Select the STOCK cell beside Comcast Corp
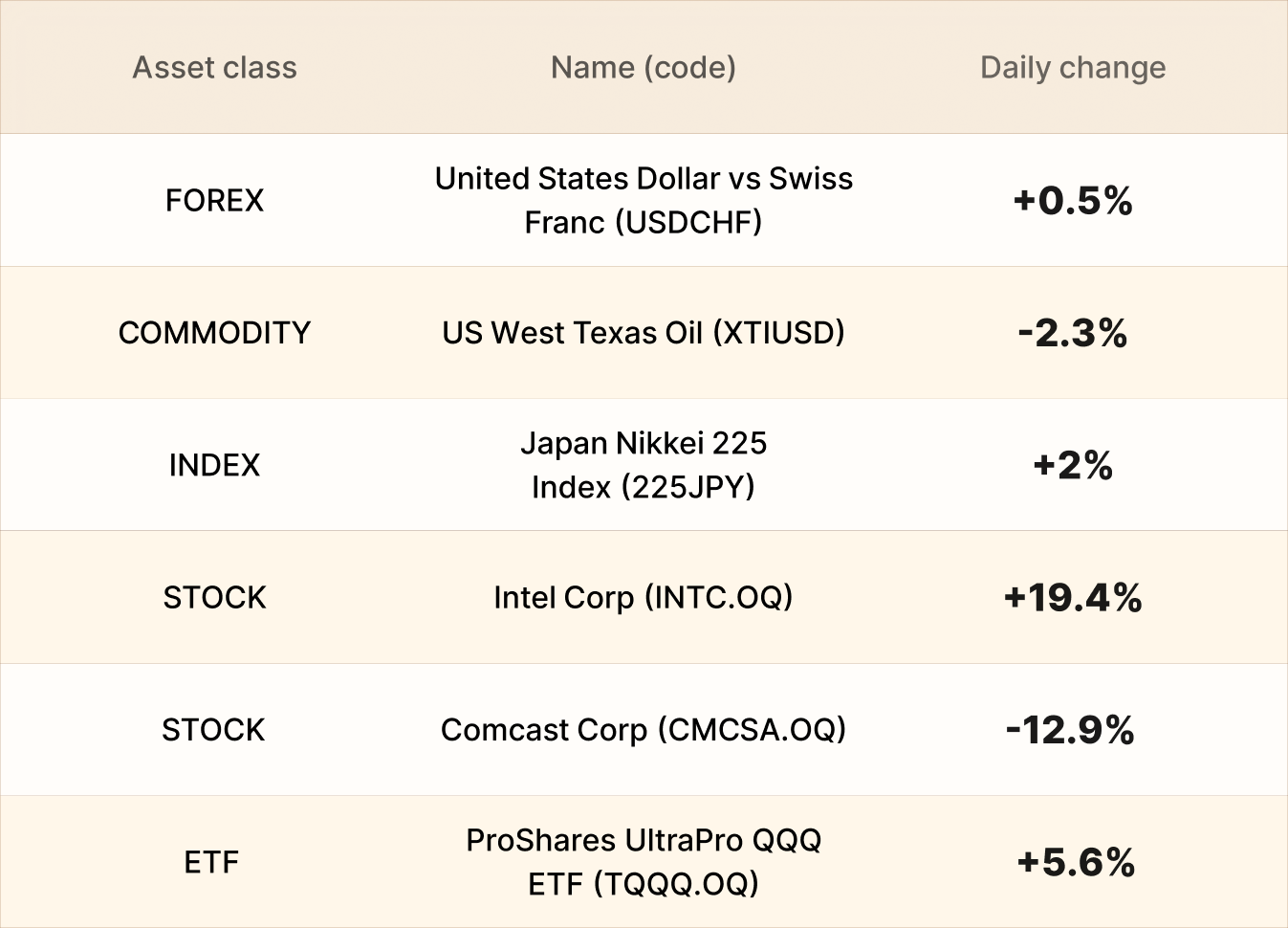This screenshot has height=928, width=1288. [x=213, y=730]
